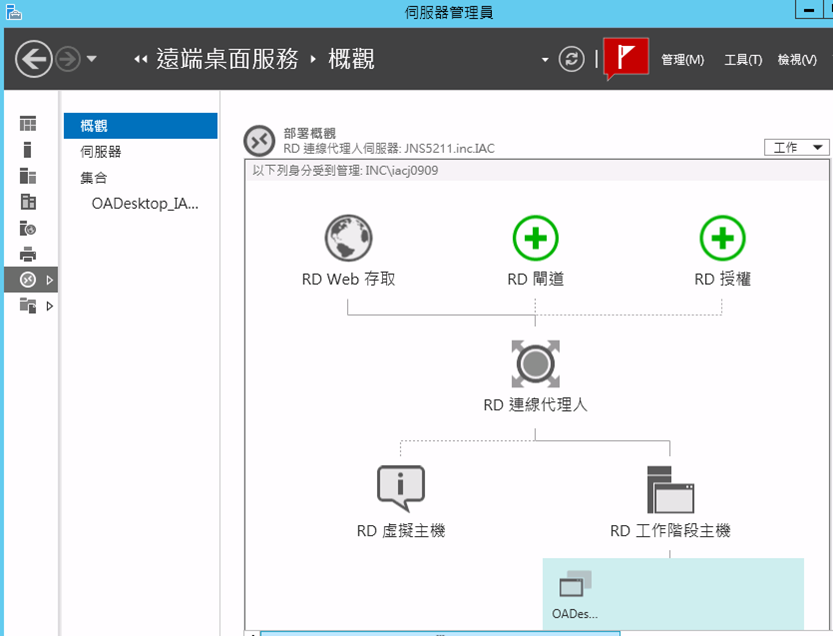Click the RD 虛擬主機 label
This screenshot has height=636, width=833.
tap(401, 530)
